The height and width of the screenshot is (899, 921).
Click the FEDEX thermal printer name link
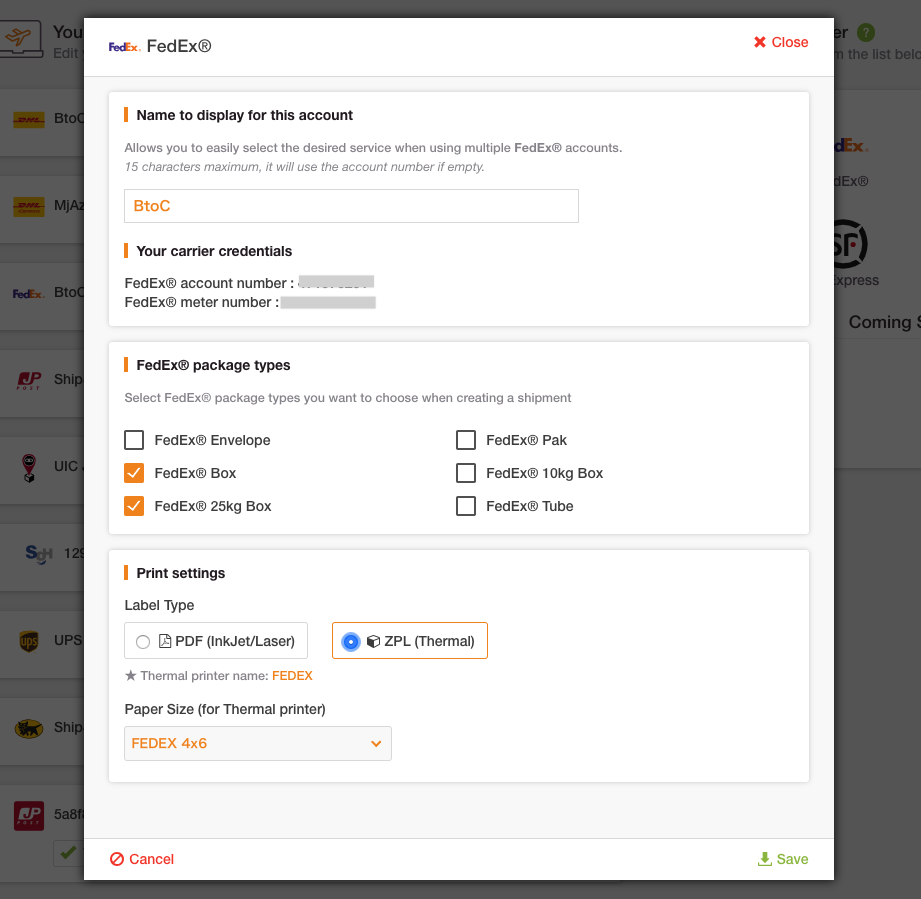click(292, 676)
